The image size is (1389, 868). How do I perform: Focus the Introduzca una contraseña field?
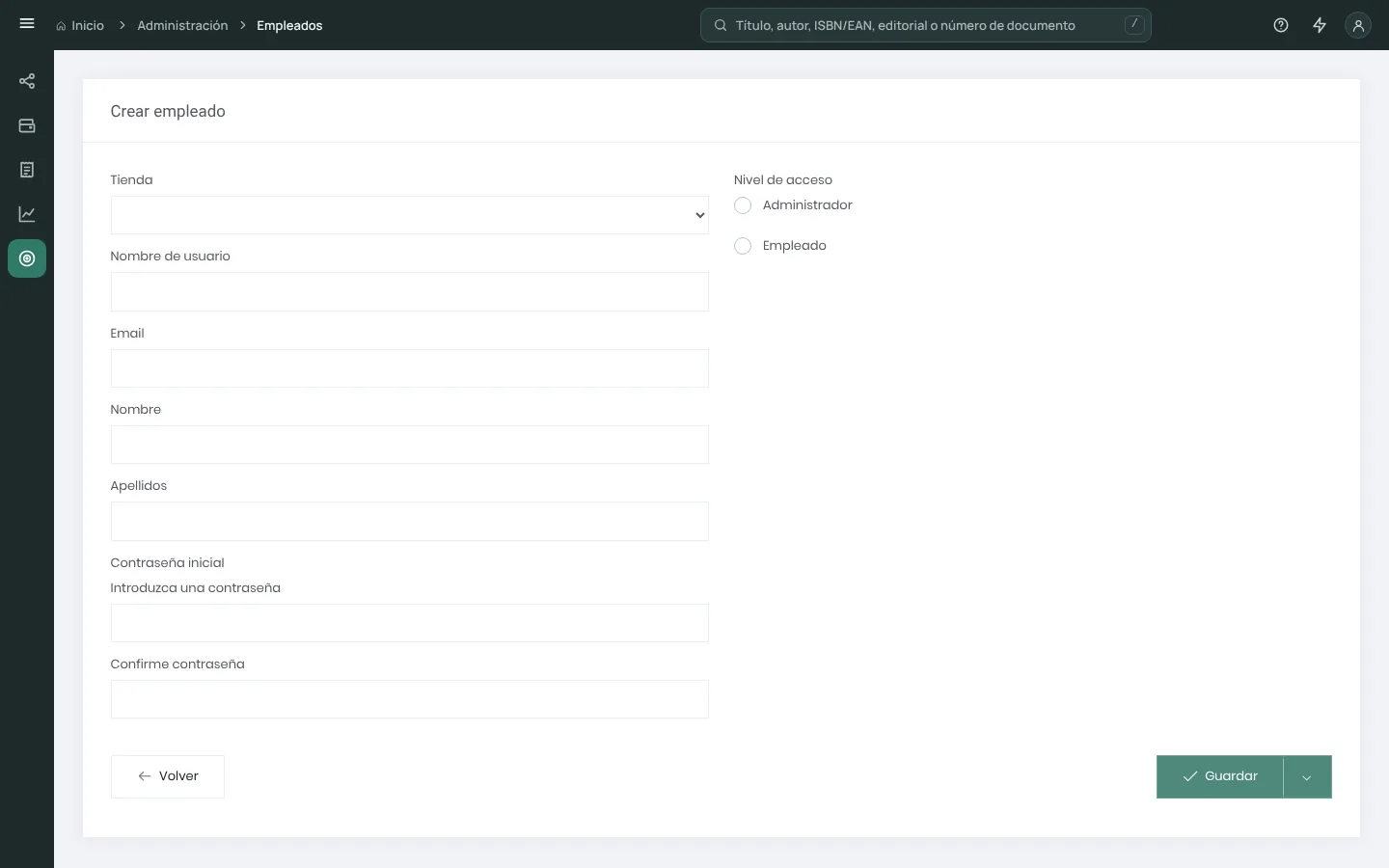pyautogui.click(x=410, y=623)
